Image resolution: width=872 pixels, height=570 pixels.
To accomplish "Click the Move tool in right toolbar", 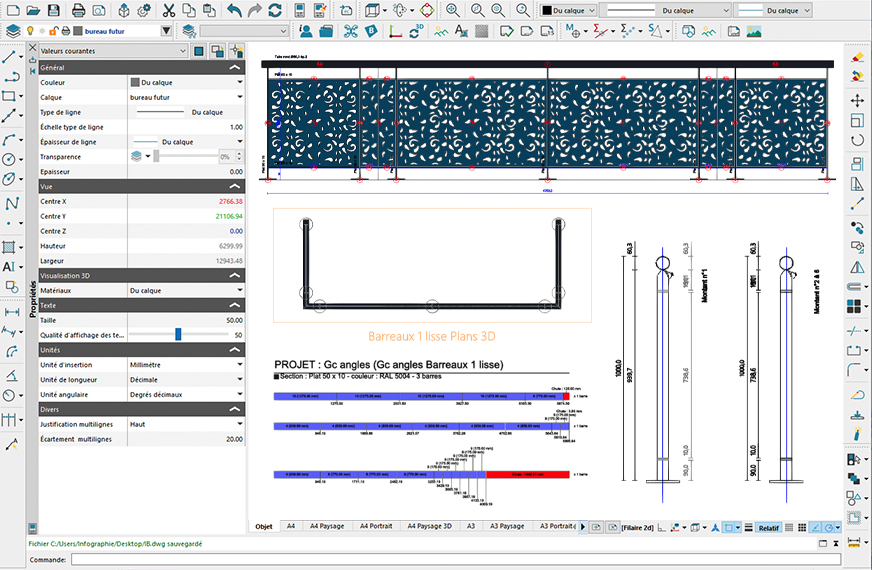I will coord(857,100).
